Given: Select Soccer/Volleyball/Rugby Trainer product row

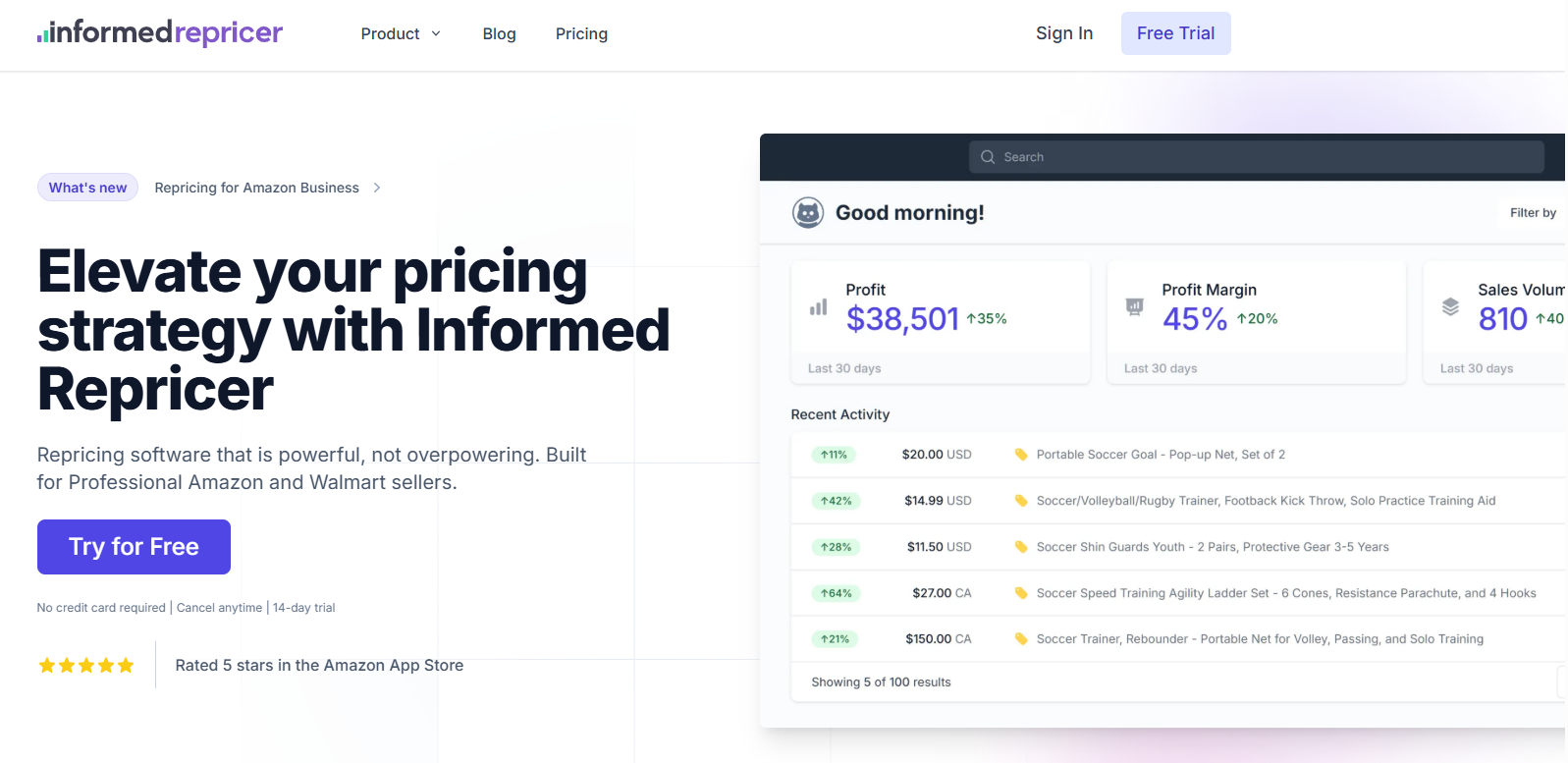Looking at the screenshot, I should tap(1178, 501).
